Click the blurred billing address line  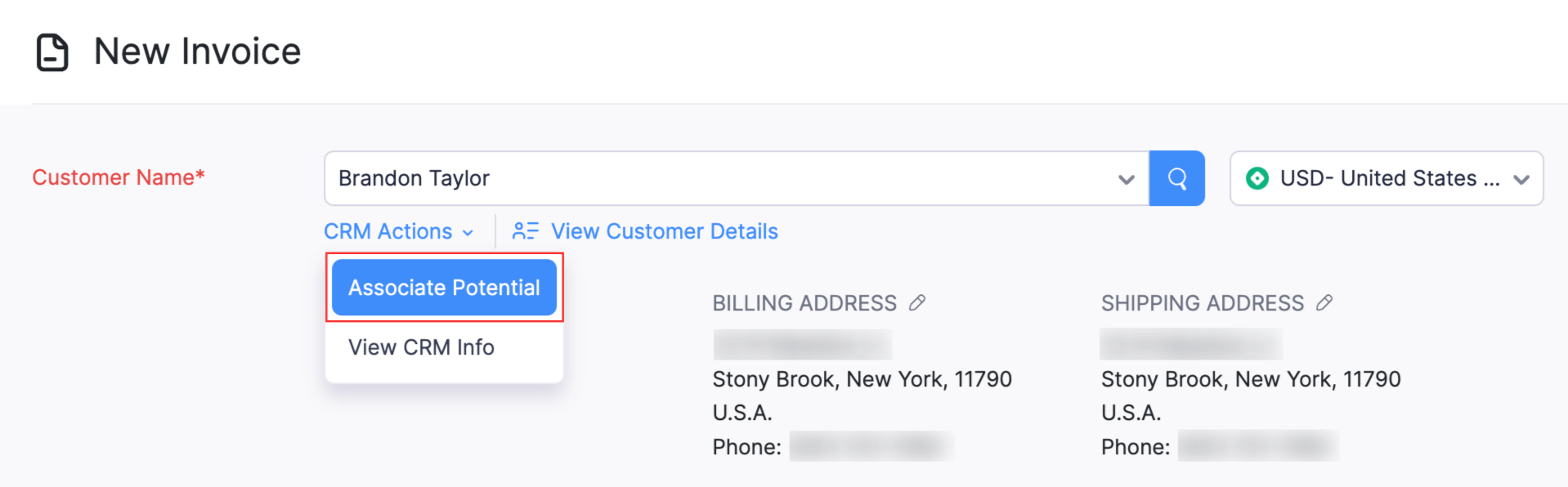[x=801, y=343]
